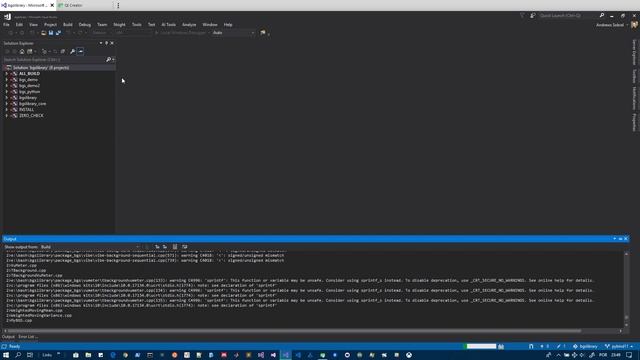Click Collapse All icon in Solution Explorer
Viewport: 640px width, 360px height.
click(x=62, y=51)
